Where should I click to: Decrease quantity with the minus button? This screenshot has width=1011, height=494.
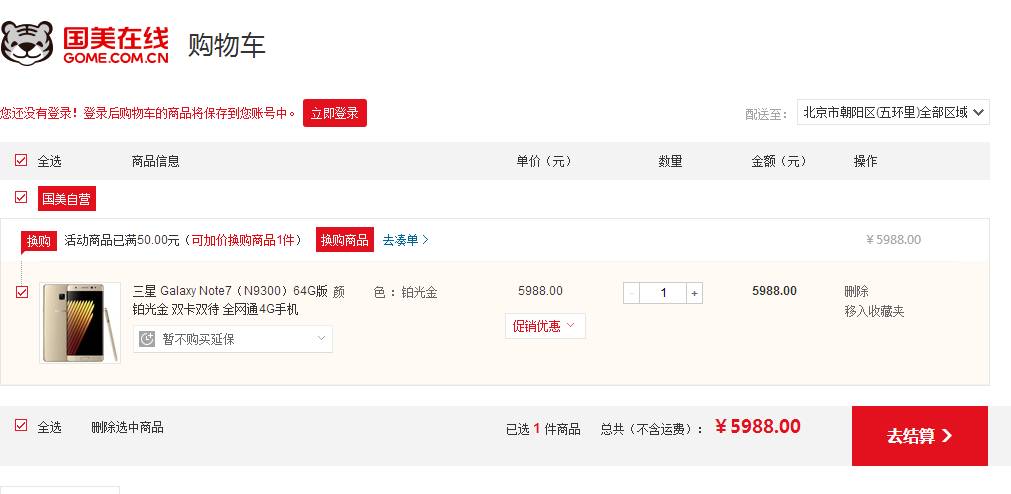631,293
